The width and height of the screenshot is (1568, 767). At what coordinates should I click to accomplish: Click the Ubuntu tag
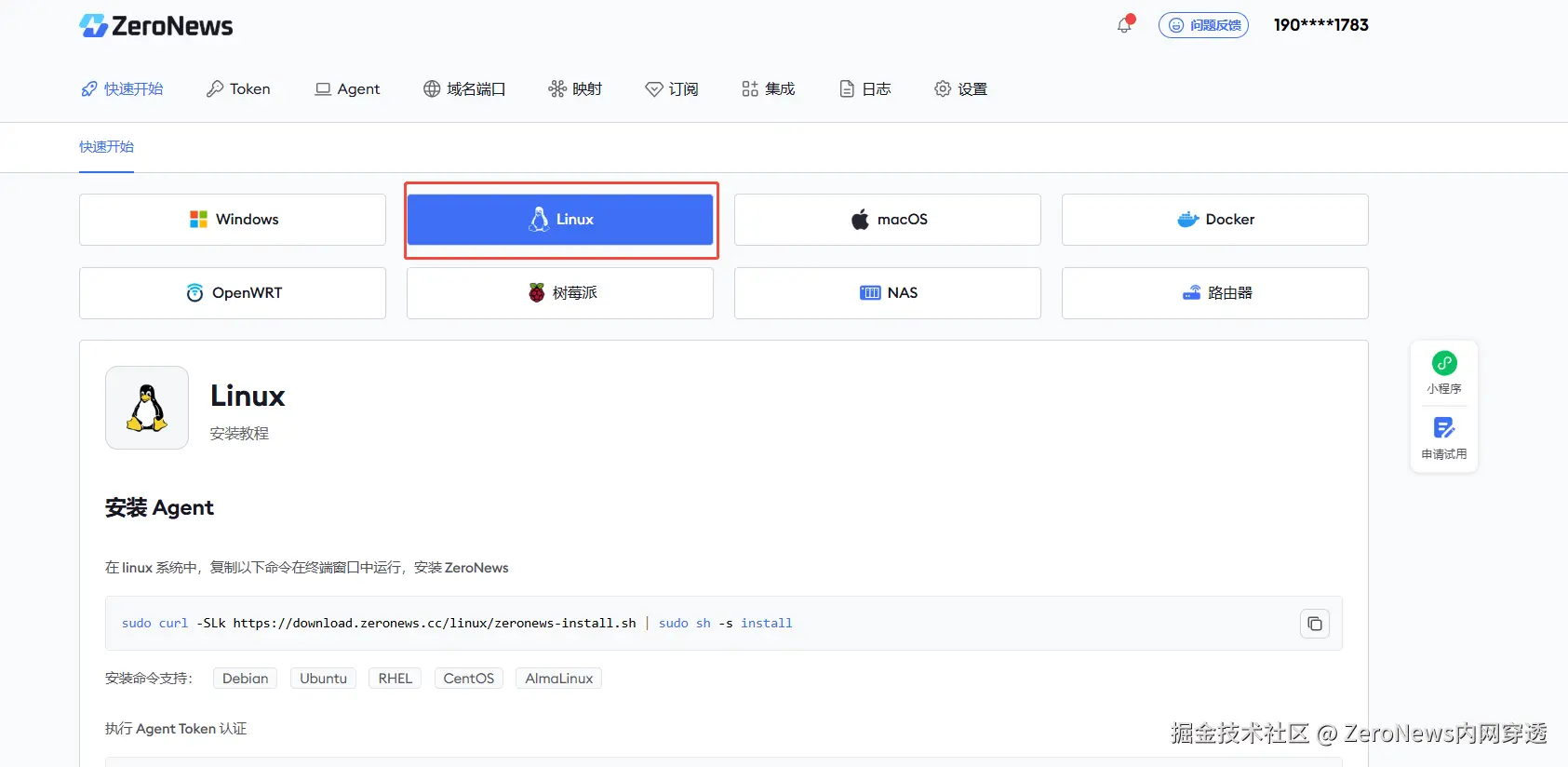(x=323, y=679)
